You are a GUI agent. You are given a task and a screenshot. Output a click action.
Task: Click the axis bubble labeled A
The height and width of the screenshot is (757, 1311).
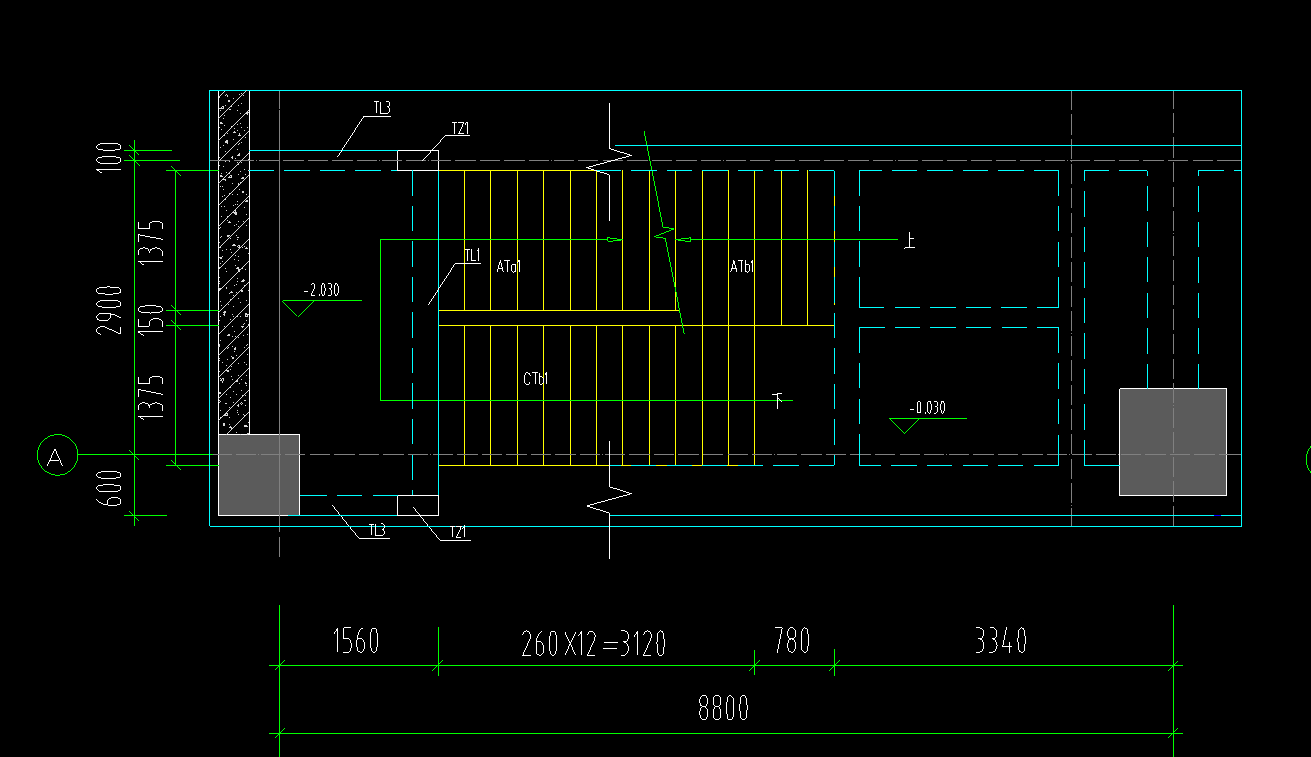56,457
